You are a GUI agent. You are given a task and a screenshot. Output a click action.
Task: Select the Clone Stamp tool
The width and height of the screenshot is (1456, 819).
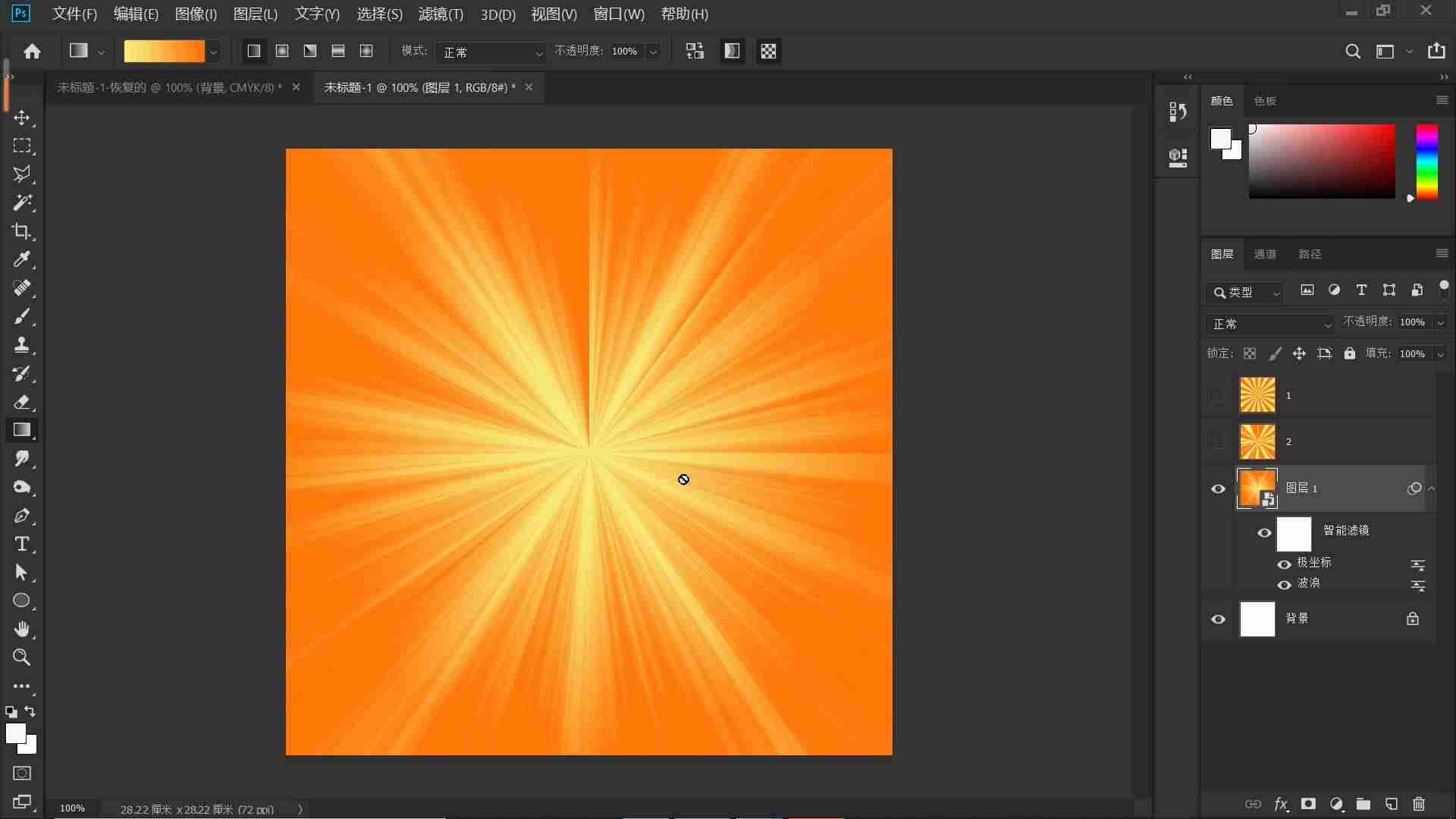pyautogui.click(x=22, y=345)
